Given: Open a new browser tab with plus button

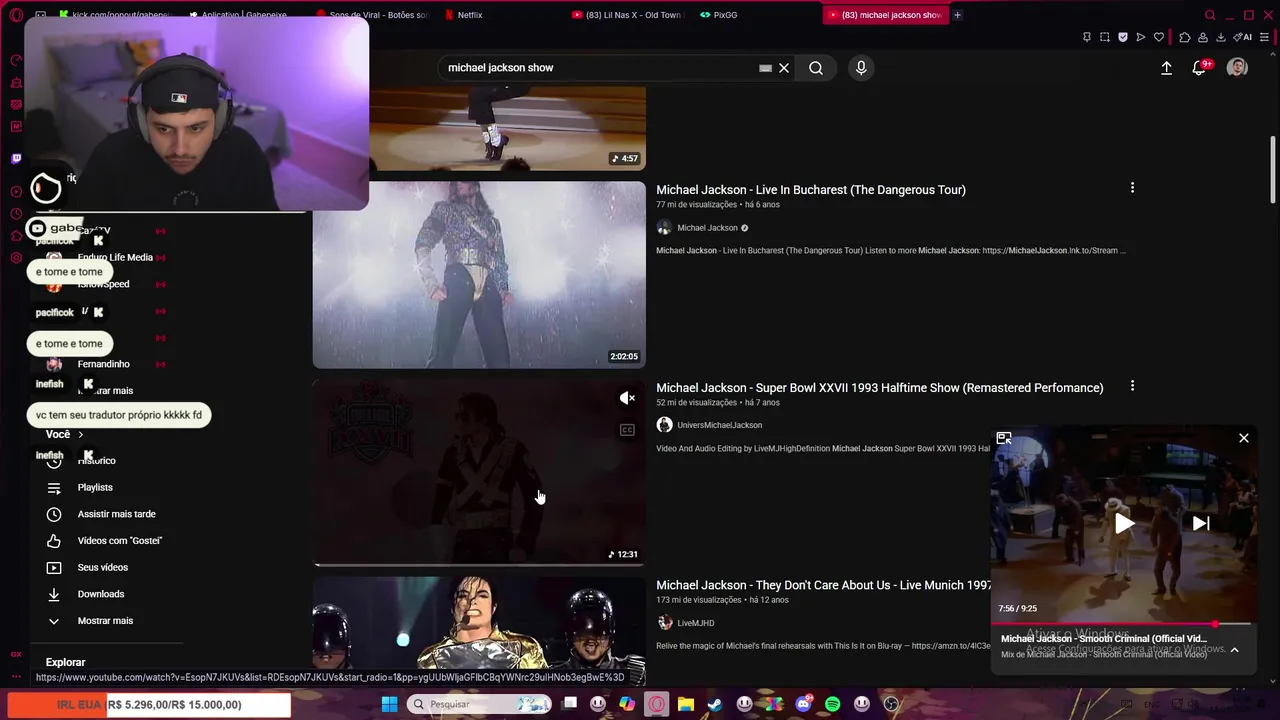Looking at the screenshot, I should click(x=957, y=15).
